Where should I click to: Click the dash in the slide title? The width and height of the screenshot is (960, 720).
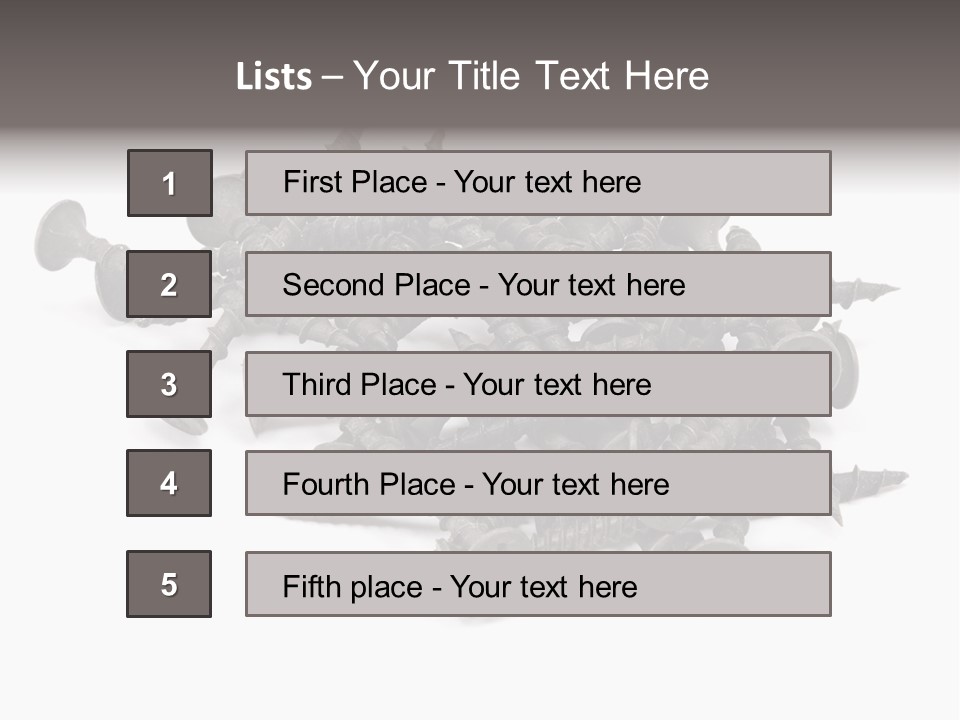click(x=332, y=77)
